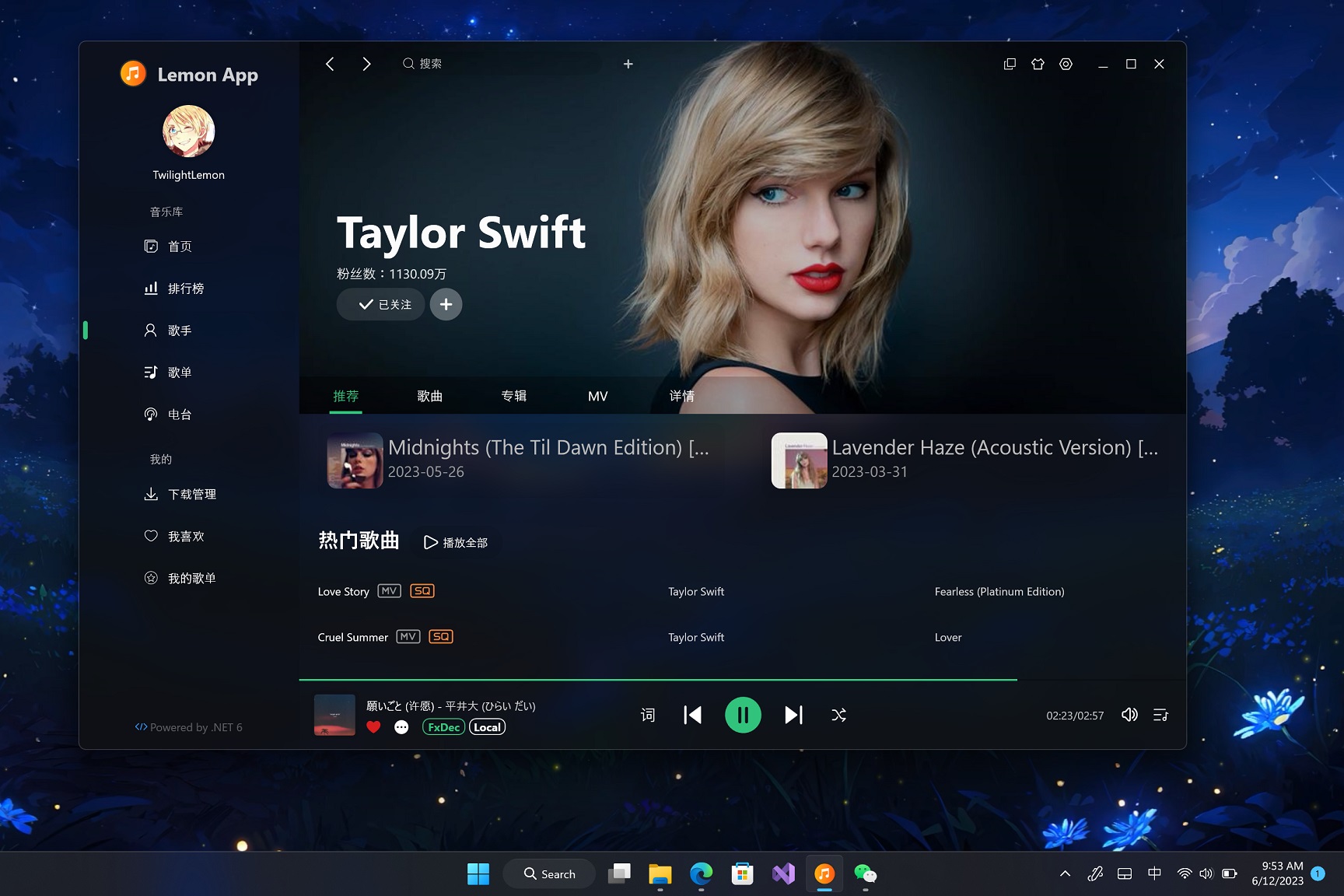Click now-playing album art thumbnail

(334, 715)
